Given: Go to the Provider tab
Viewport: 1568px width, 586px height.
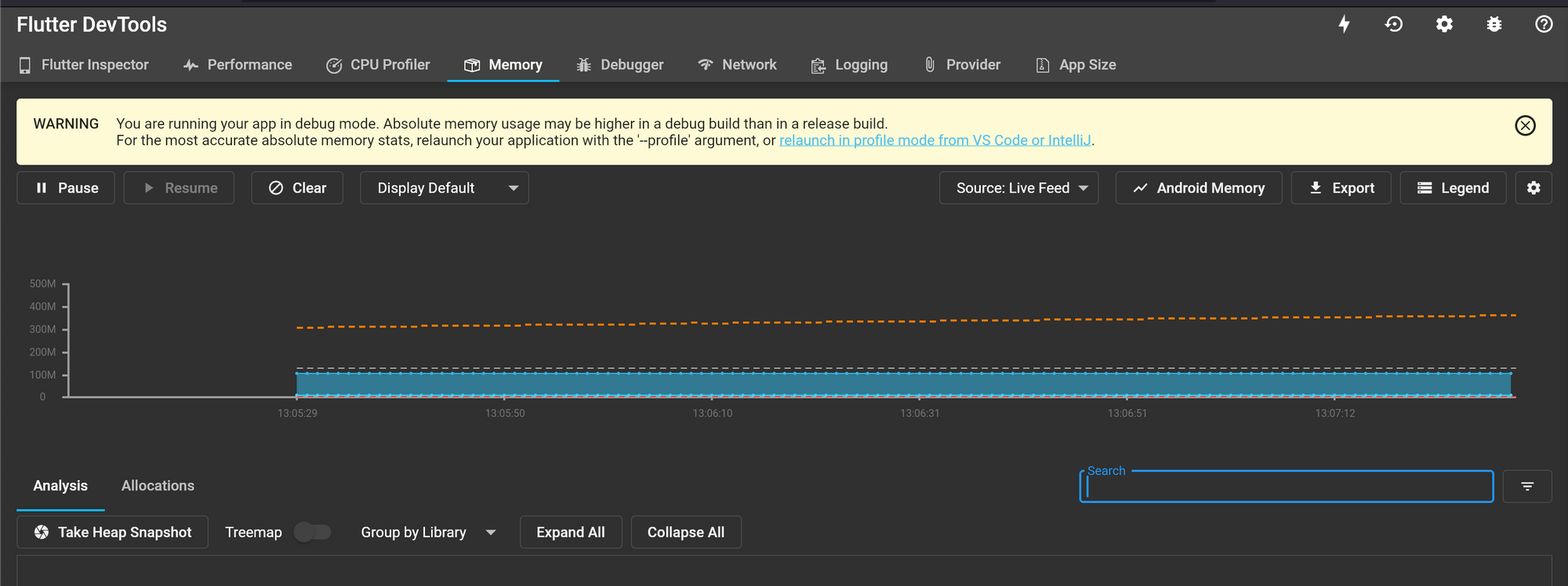Looking at the screenshot, I should [962, 65].
